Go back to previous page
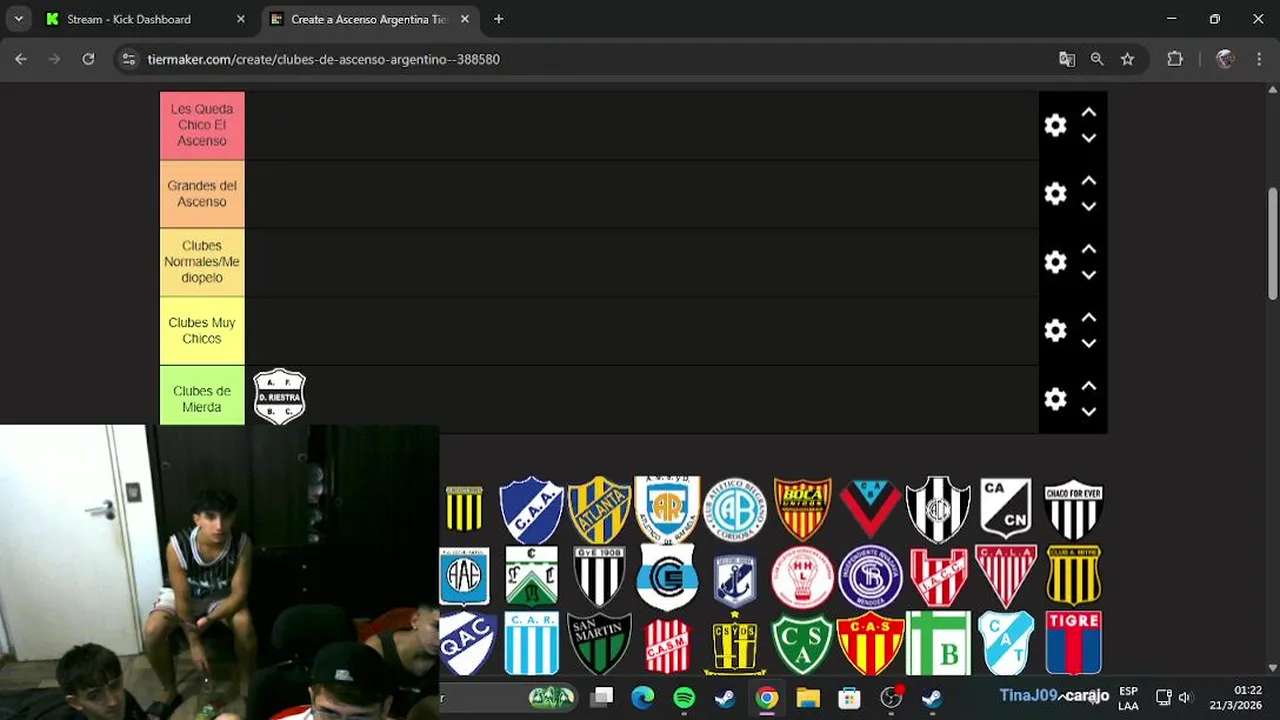This screenshot has width=1280, height=720. tap(21, 59)
